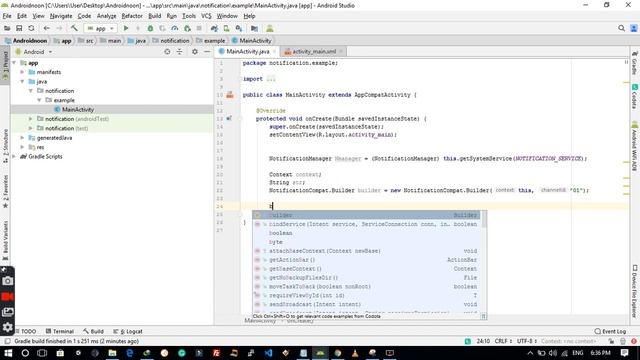Click the Stop square toolbar icon

[199, 28]
